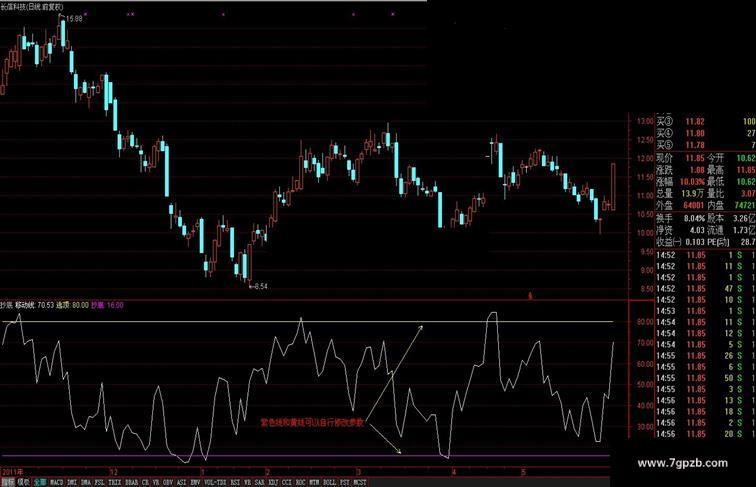Click the 最高 high price field

point(731,170)
